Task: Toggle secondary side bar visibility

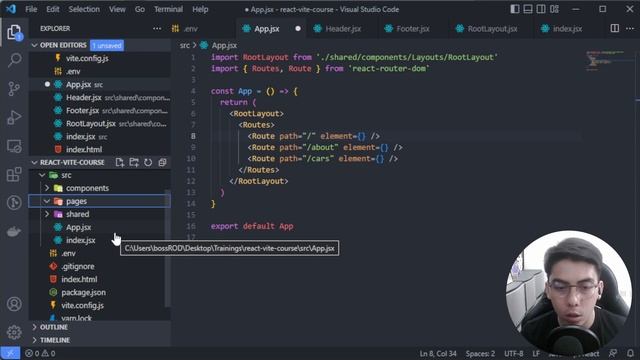Action: (x=541, y=9)
